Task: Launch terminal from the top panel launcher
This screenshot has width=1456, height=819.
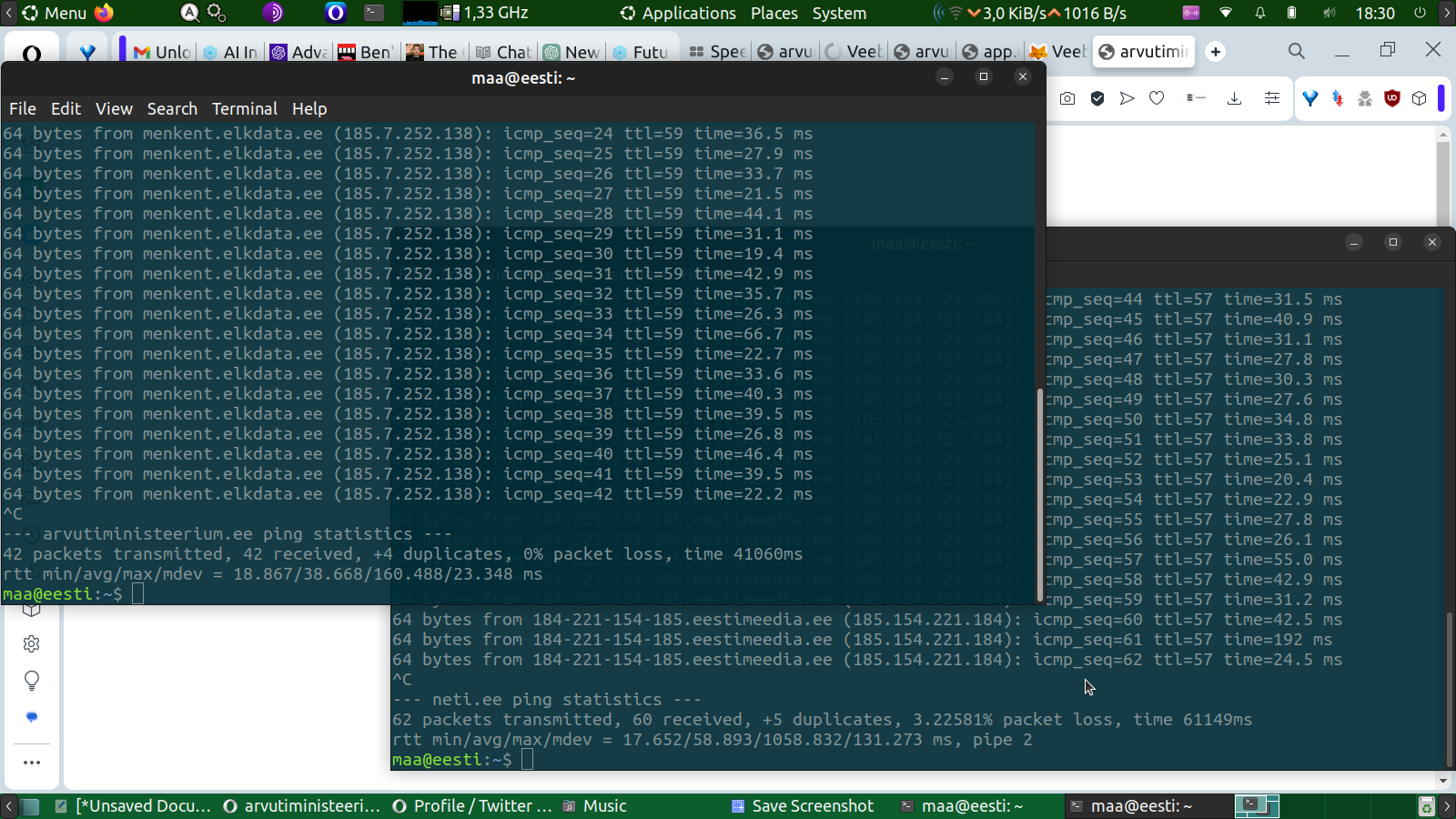Action: tap(374, 13)
